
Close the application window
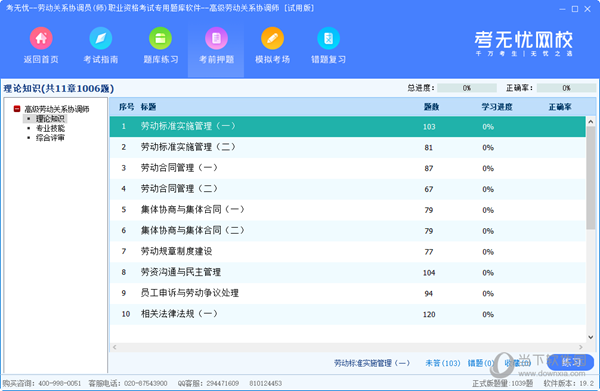(587, 9)
